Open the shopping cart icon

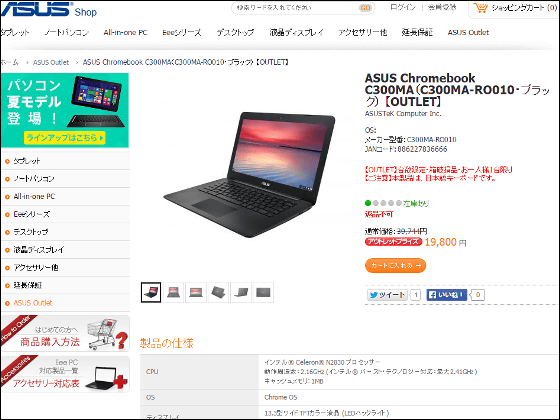click(x=480, y=8)
